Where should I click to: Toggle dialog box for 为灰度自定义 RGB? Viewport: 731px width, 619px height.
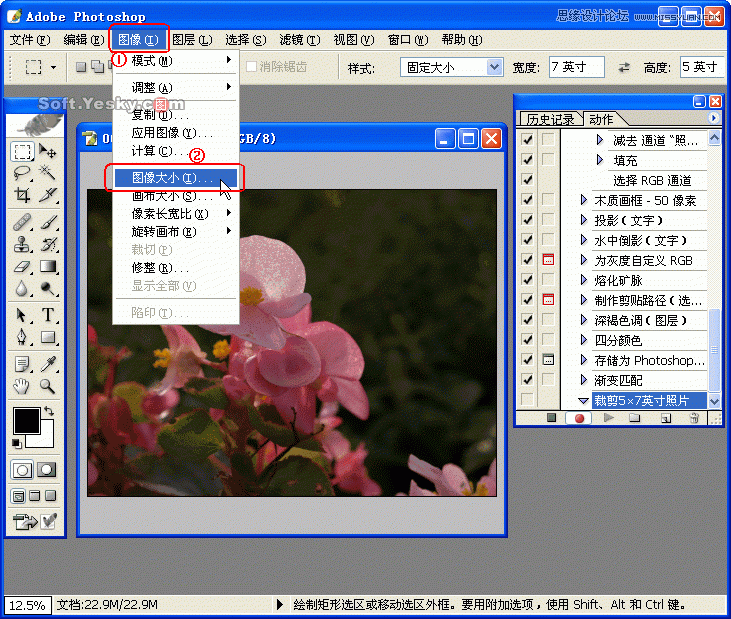point(548,260)
